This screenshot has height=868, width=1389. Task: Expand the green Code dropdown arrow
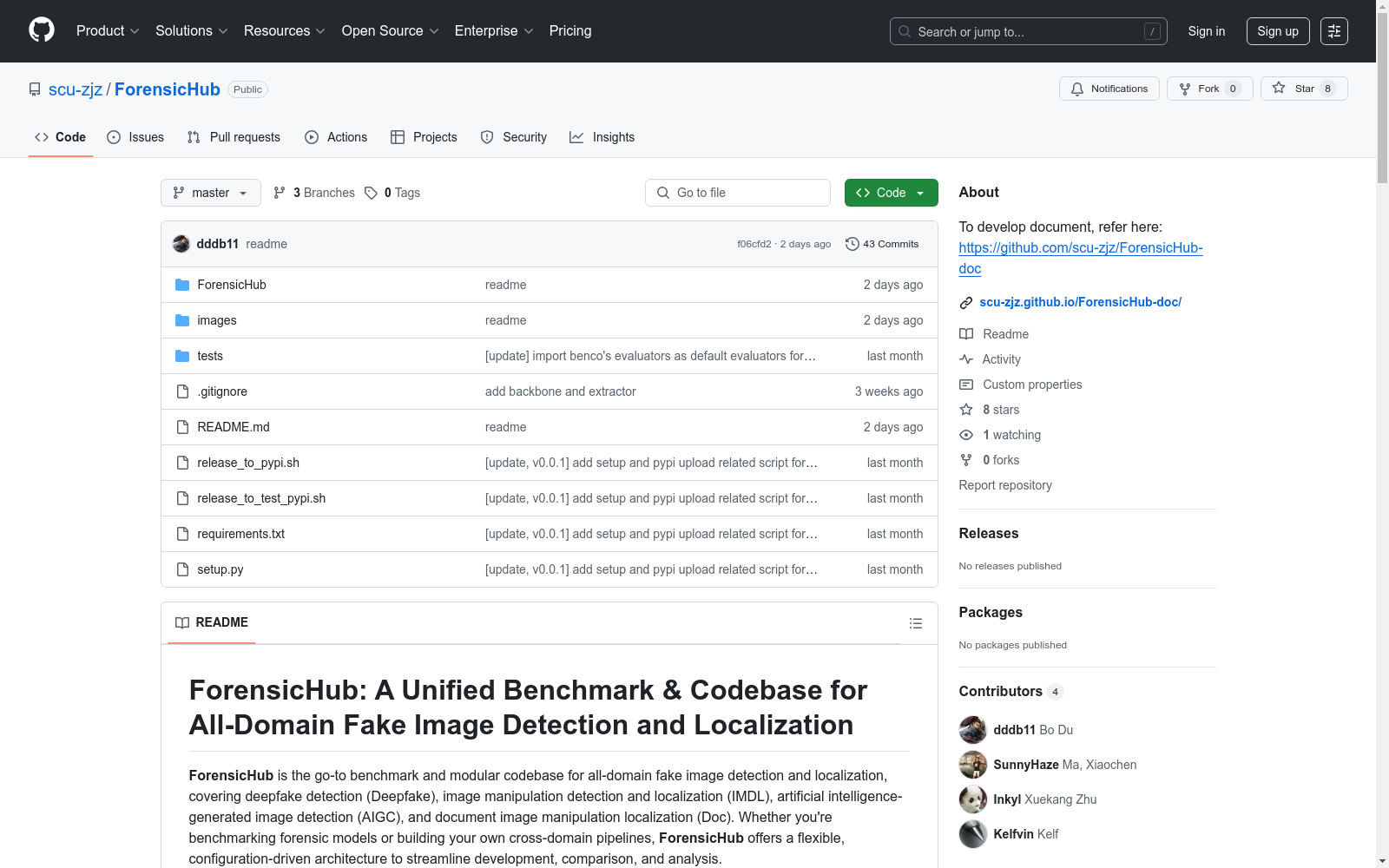pos(919,193)
